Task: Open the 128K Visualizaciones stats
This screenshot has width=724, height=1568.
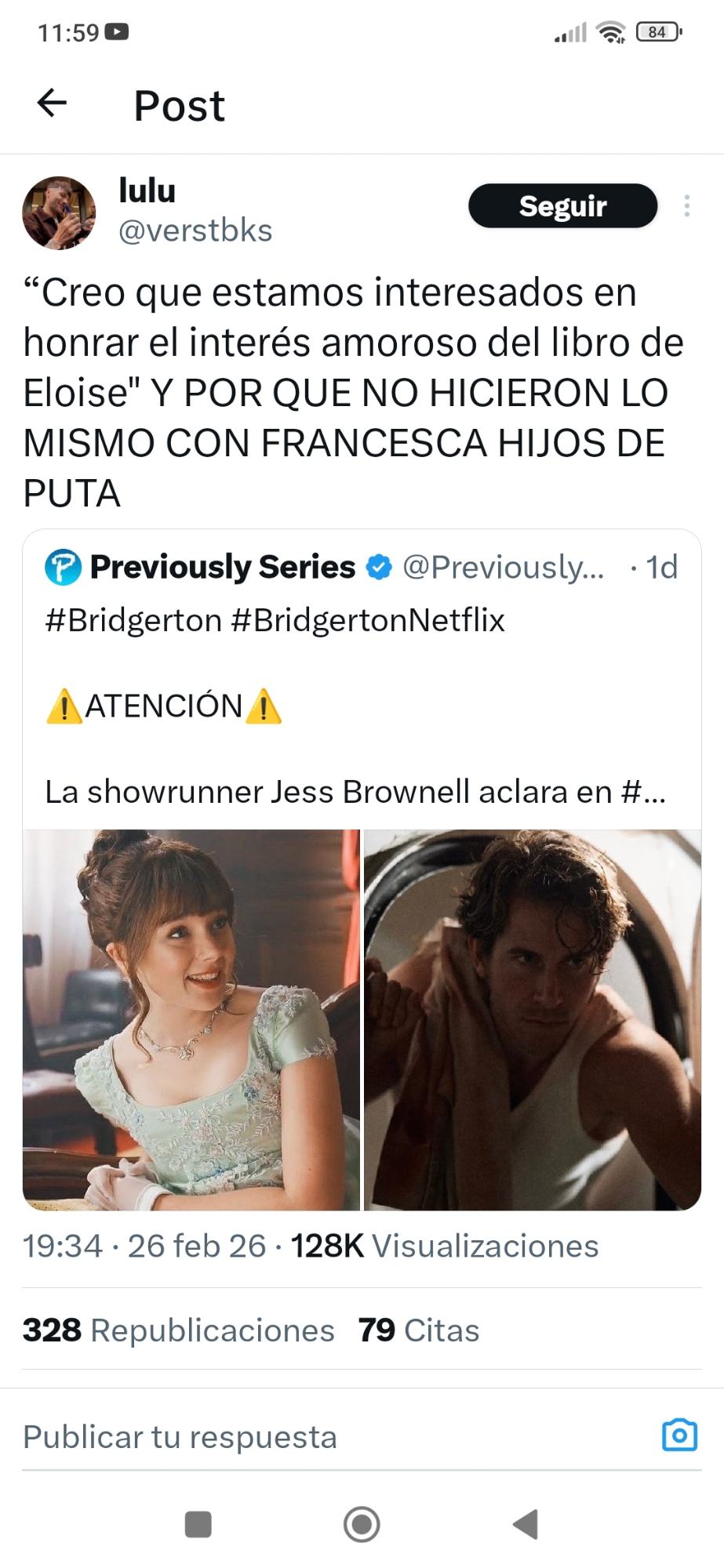Action: [445, 1246]
